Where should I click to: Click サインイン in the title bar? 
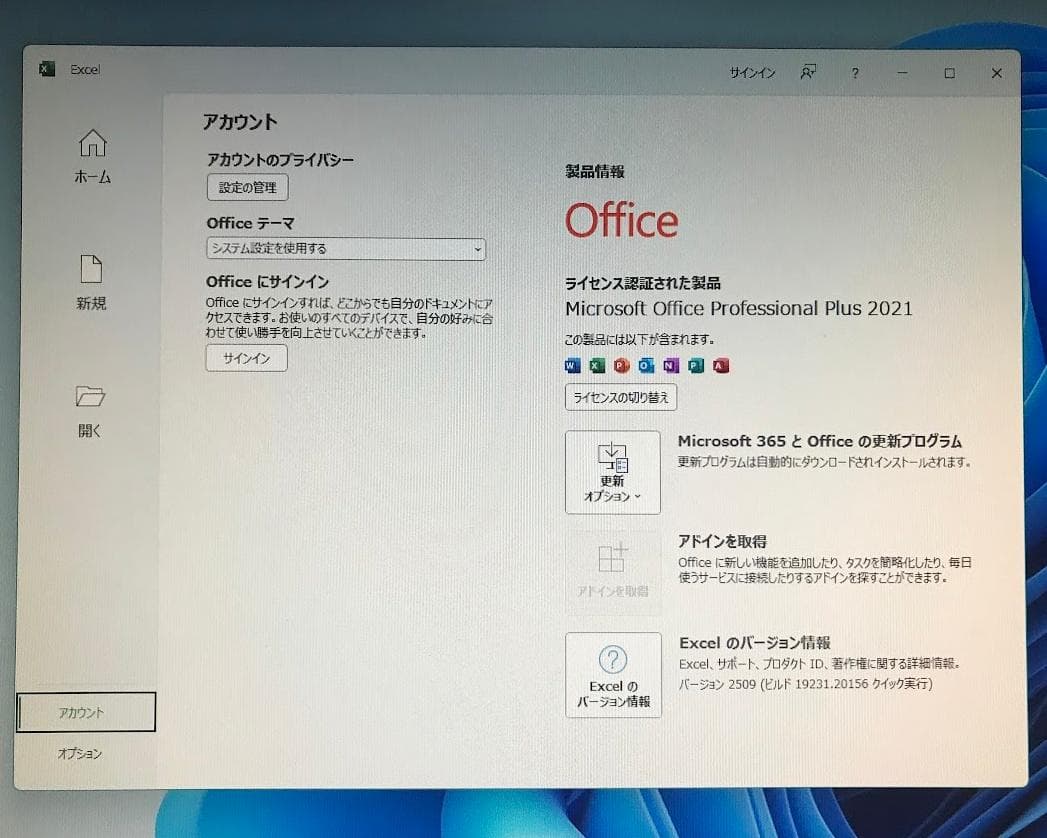[x=752, y=73]
